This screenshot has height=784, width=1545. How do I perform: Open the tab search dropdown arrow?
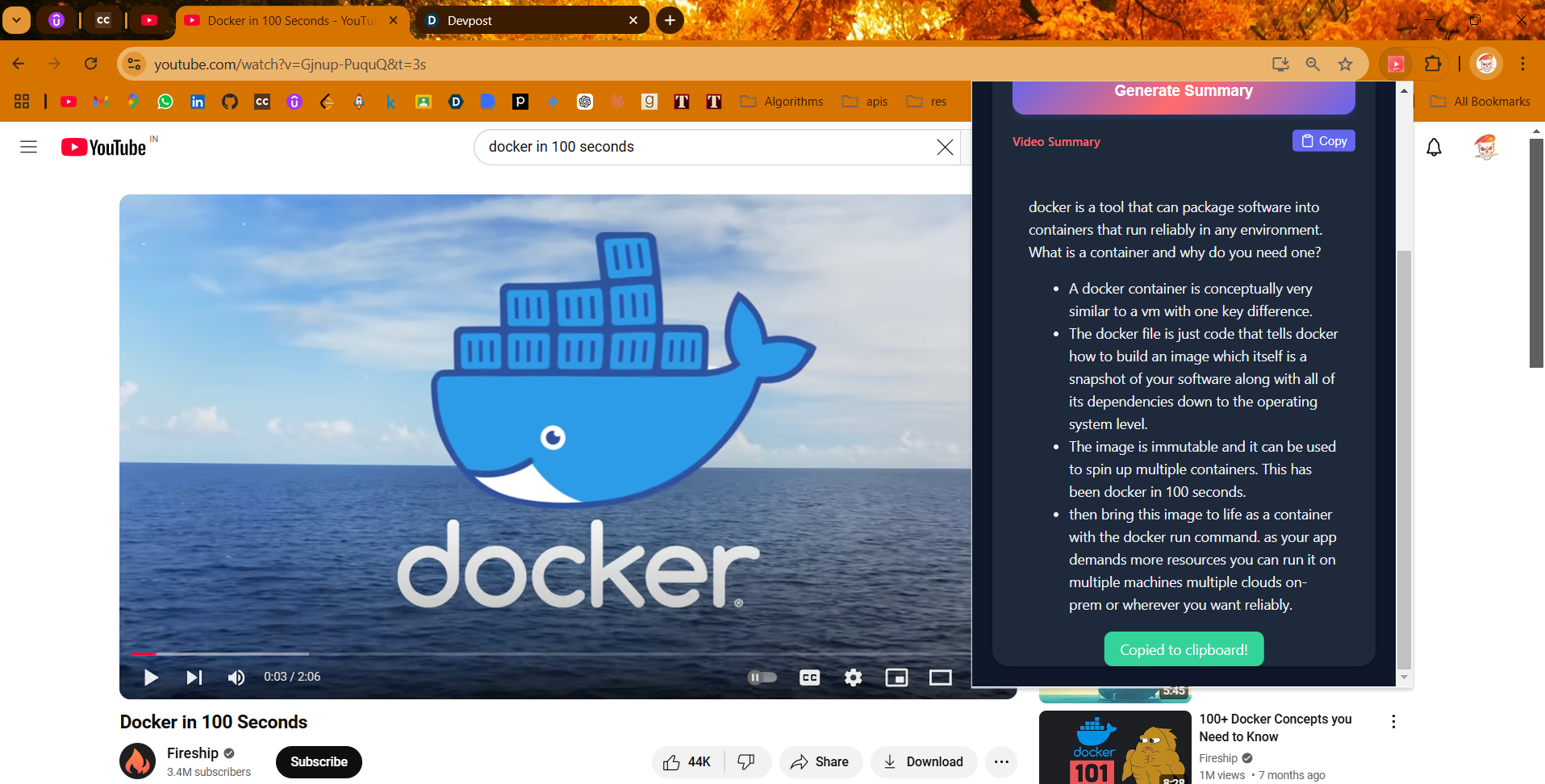(16, 20)
